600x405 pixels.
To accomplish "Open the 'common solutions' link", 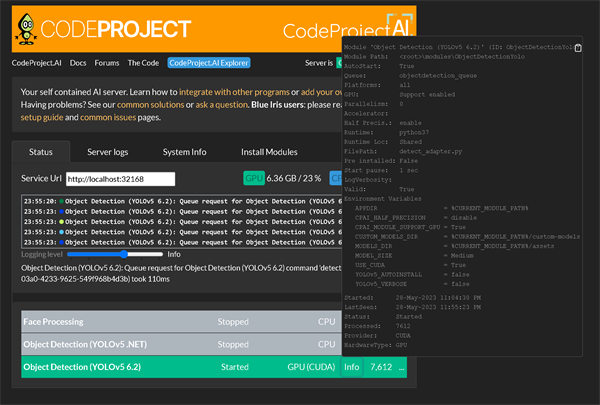I will (150, 105).
